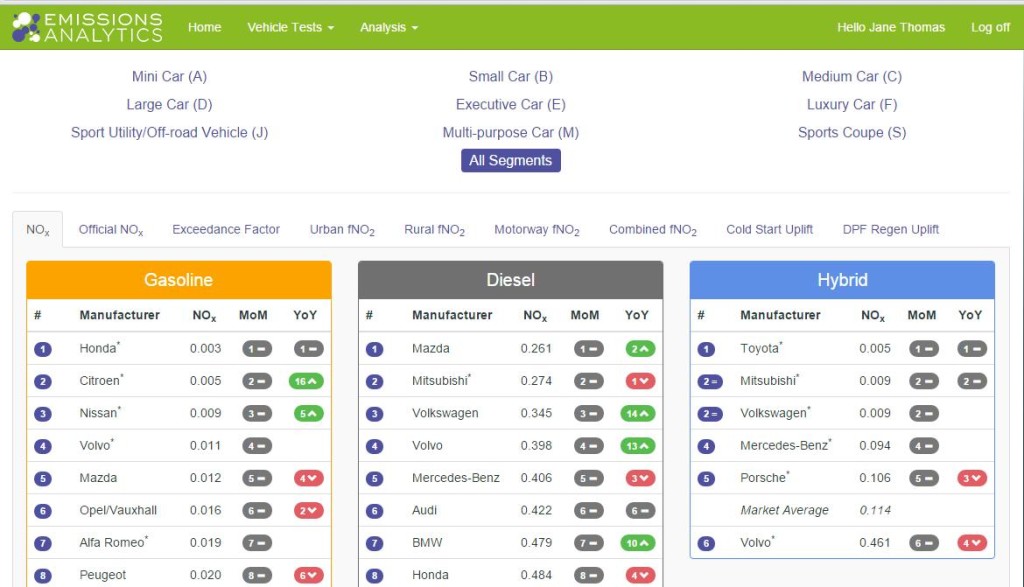
Task: Open the Home page link
Action: [204, 27]
